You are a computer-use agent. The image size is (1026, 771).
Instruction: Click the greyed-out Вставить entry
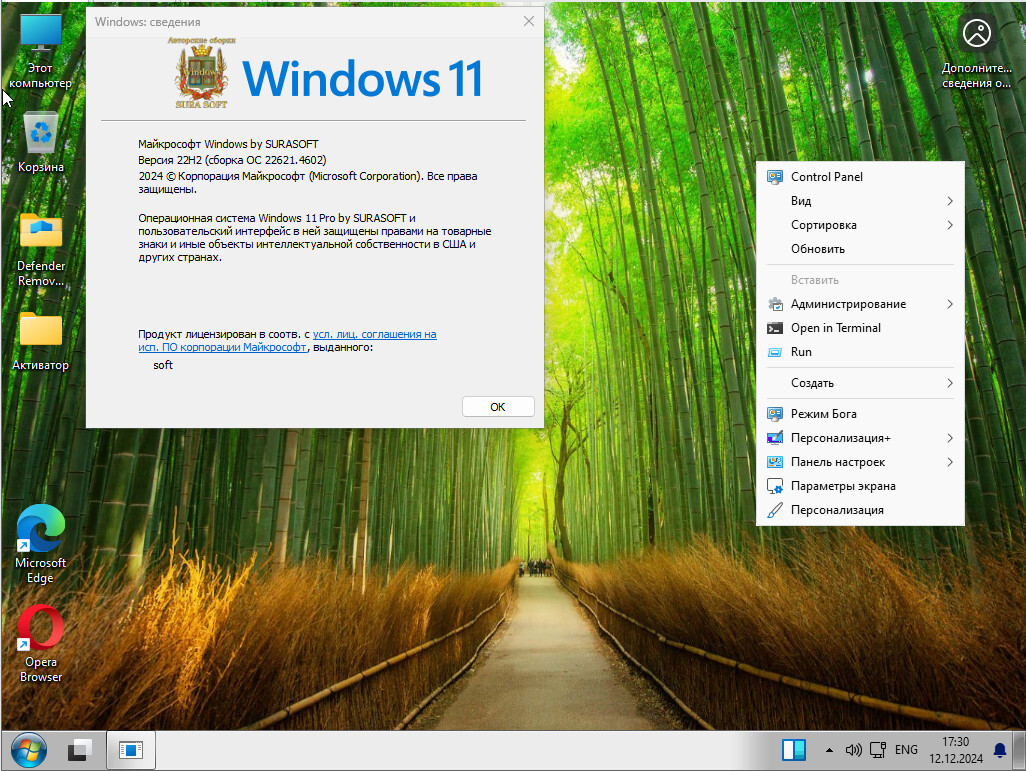860,280
